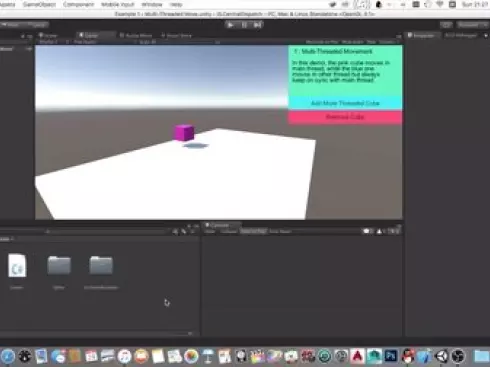The height and width of the screenshot is (367, 490).
Task: Open Safari from the dock
Action: coord(7,356)
